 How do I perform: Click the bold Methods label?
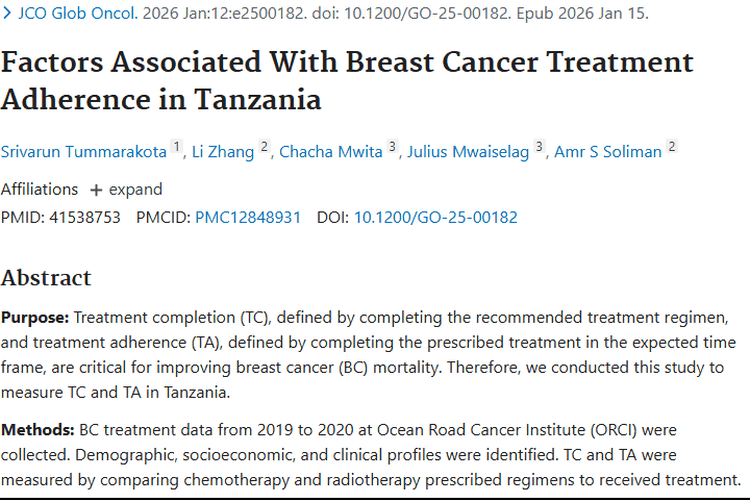38,430
